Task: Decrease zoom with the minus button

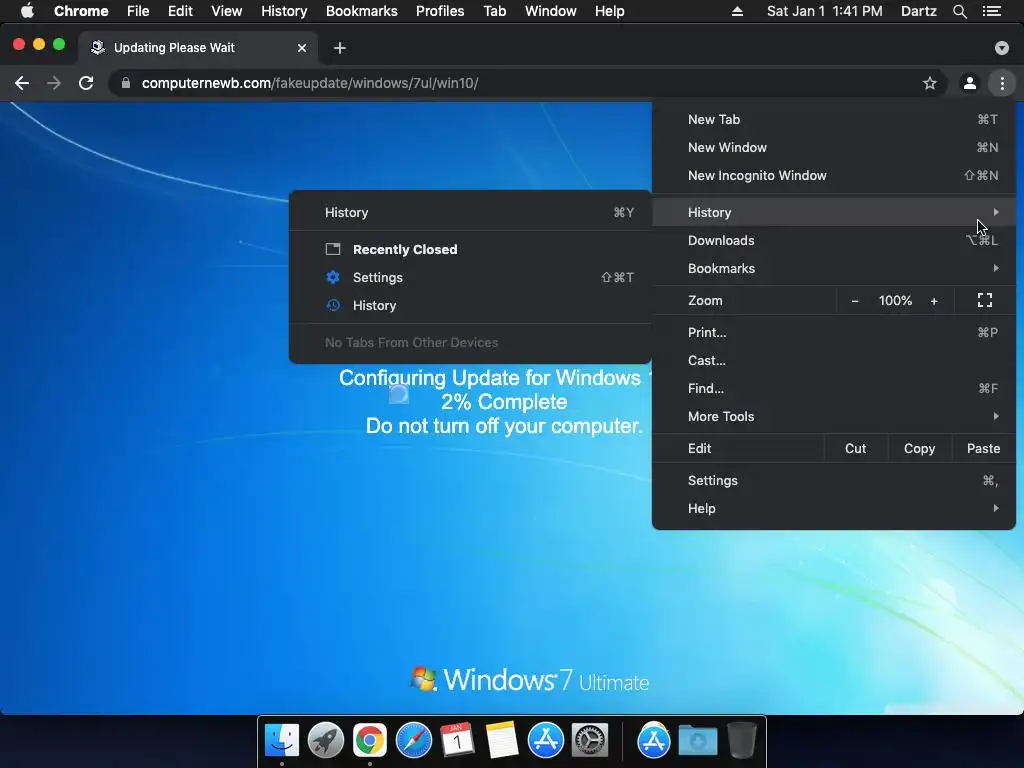Action: point(855,300)
